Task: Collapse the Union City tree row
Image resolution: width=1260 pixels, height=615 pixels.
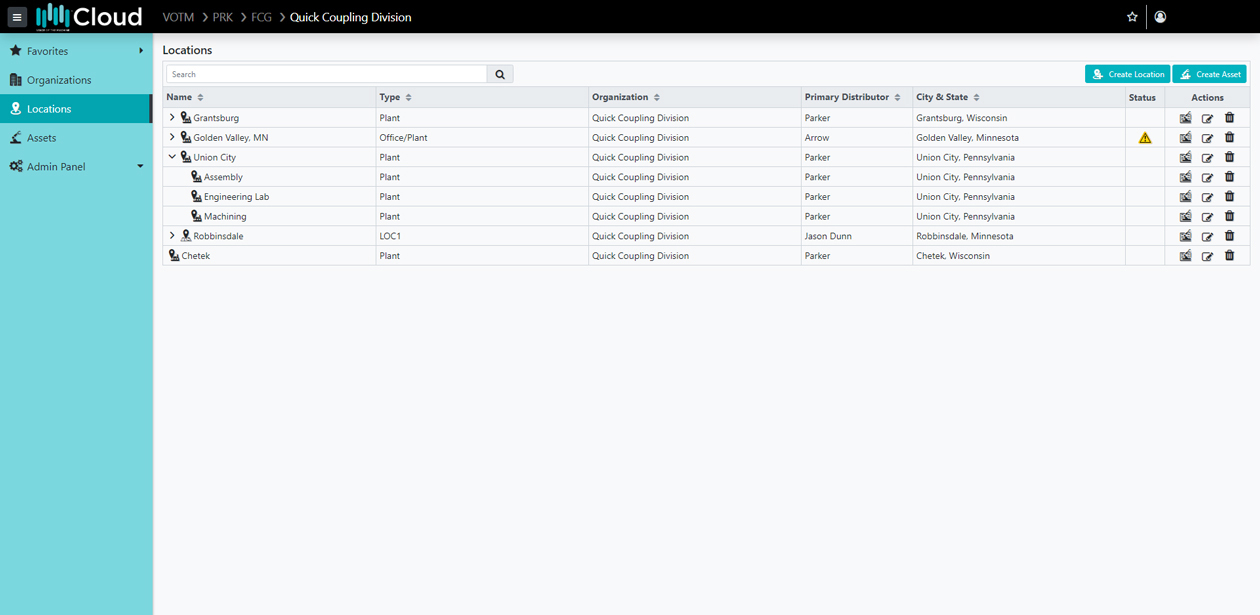Action: click(x=172, y=157)
